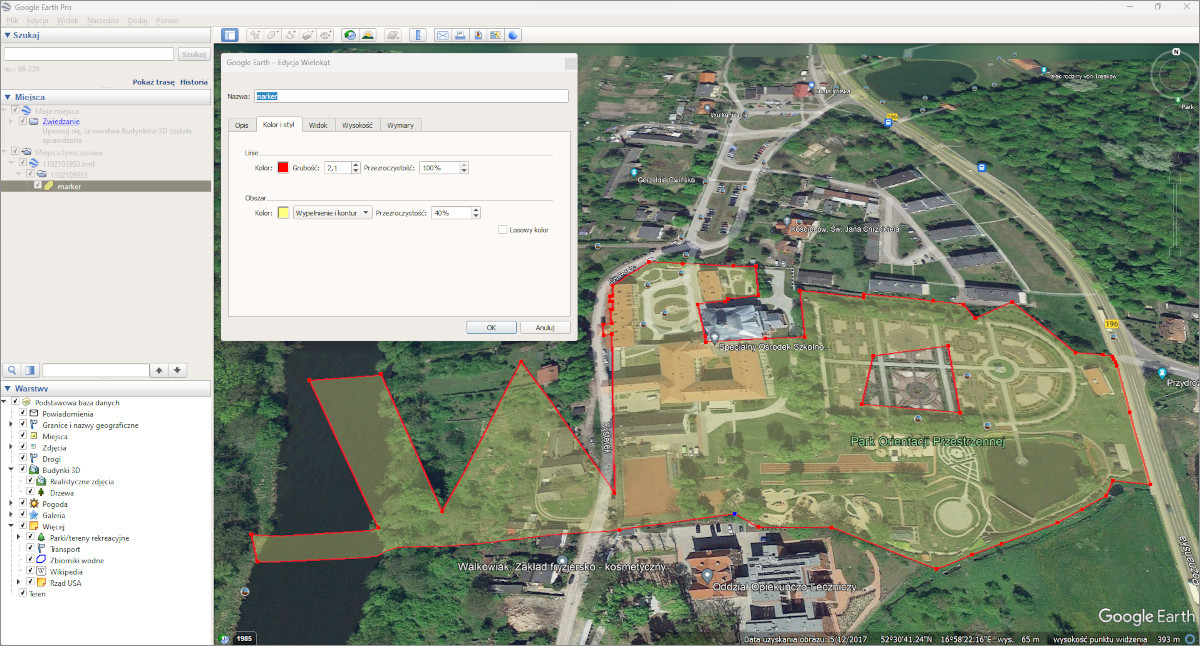Toggle the Pogoda layer checkbox
The image size is (1200, 646).
click(x=23, y=504)
